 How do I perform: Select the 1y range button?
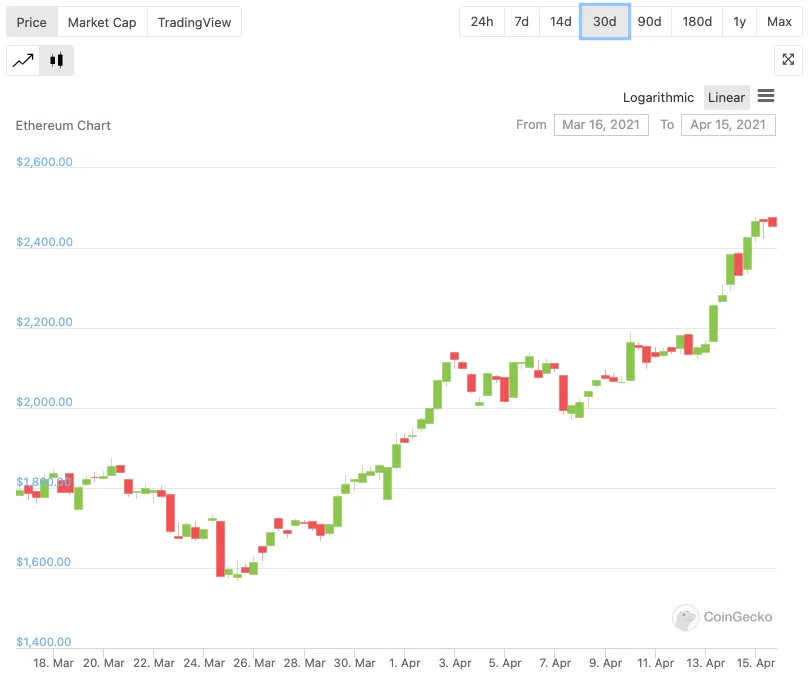pyautogui.click(x=739, y=22)
